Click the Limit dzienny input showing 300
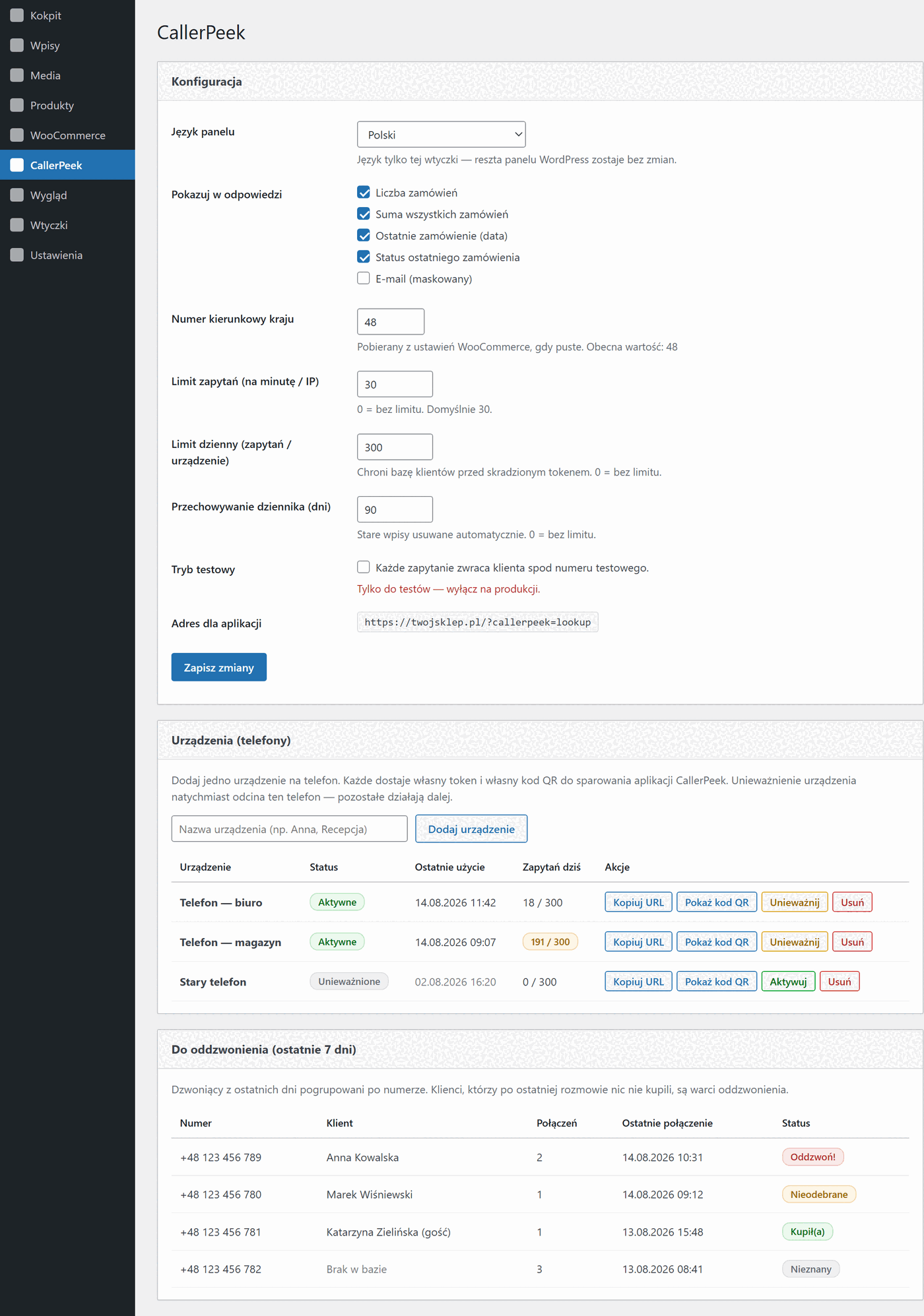 (x=395, y=447)
